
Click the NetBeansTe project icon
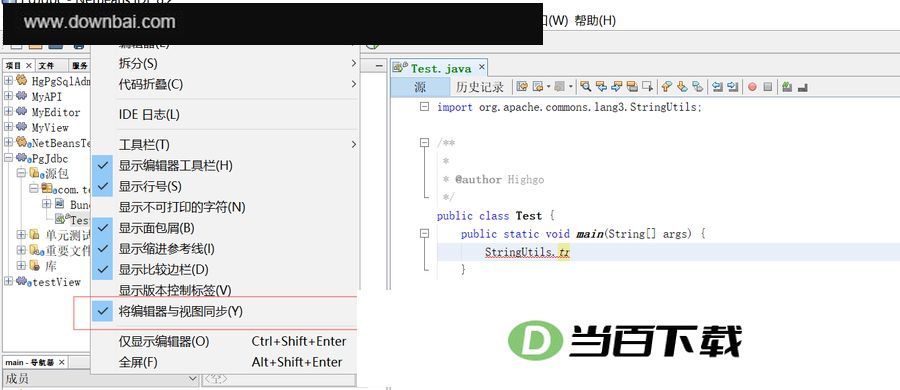coord(22,142)
